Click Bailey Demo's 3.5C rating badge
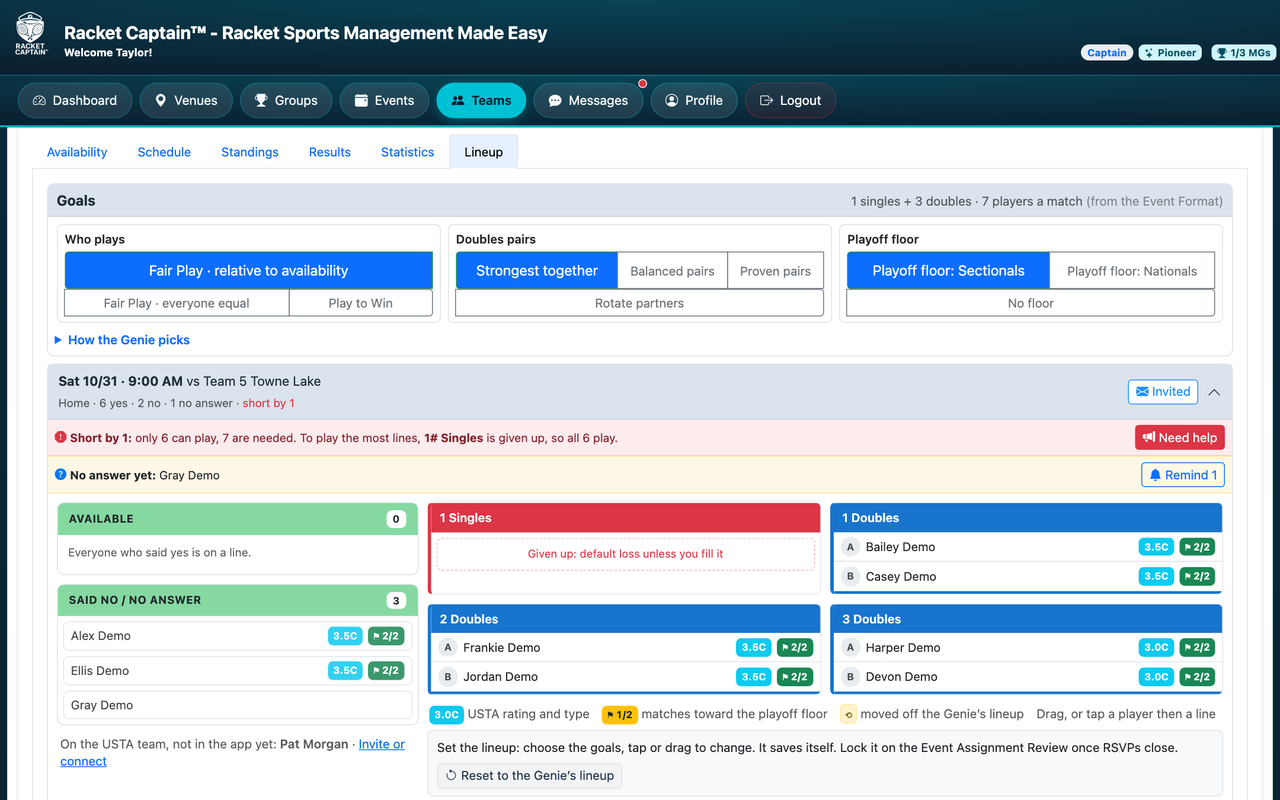Screen dimensions: 1280x800 click(x=1156, y=547)
